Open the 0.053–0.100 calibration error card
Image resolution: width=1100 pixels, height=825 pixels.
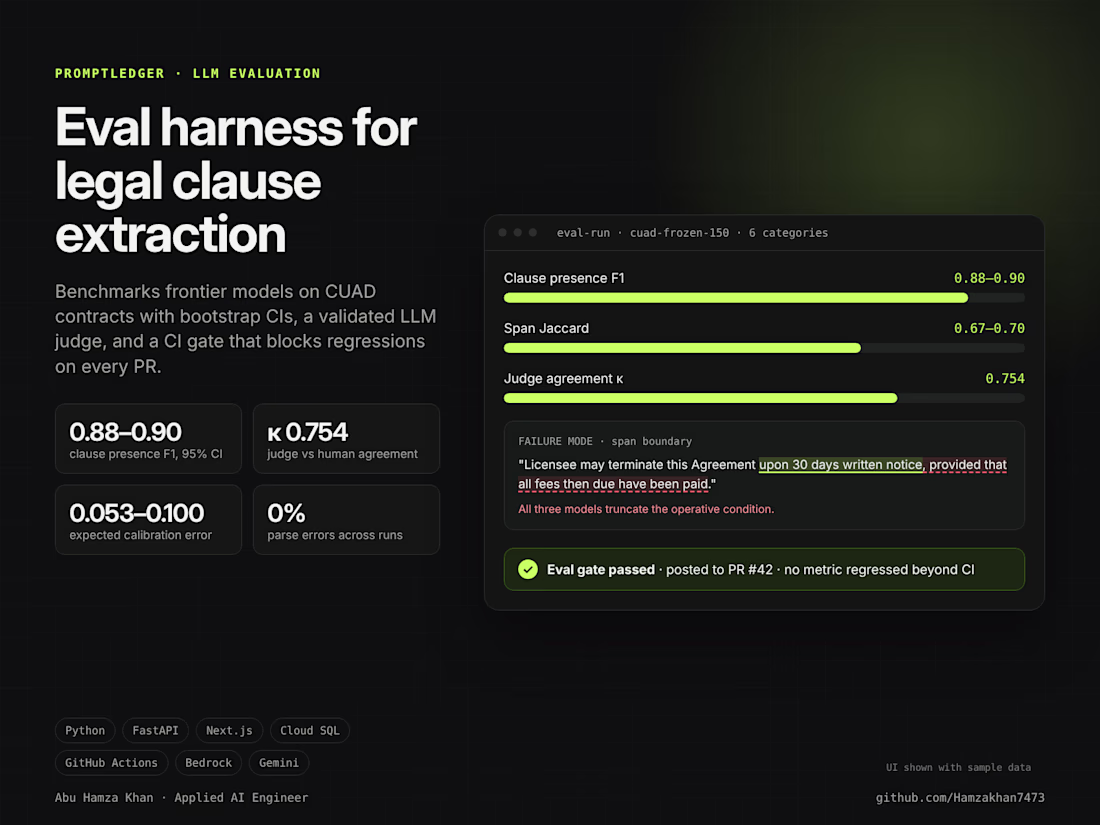149,520
